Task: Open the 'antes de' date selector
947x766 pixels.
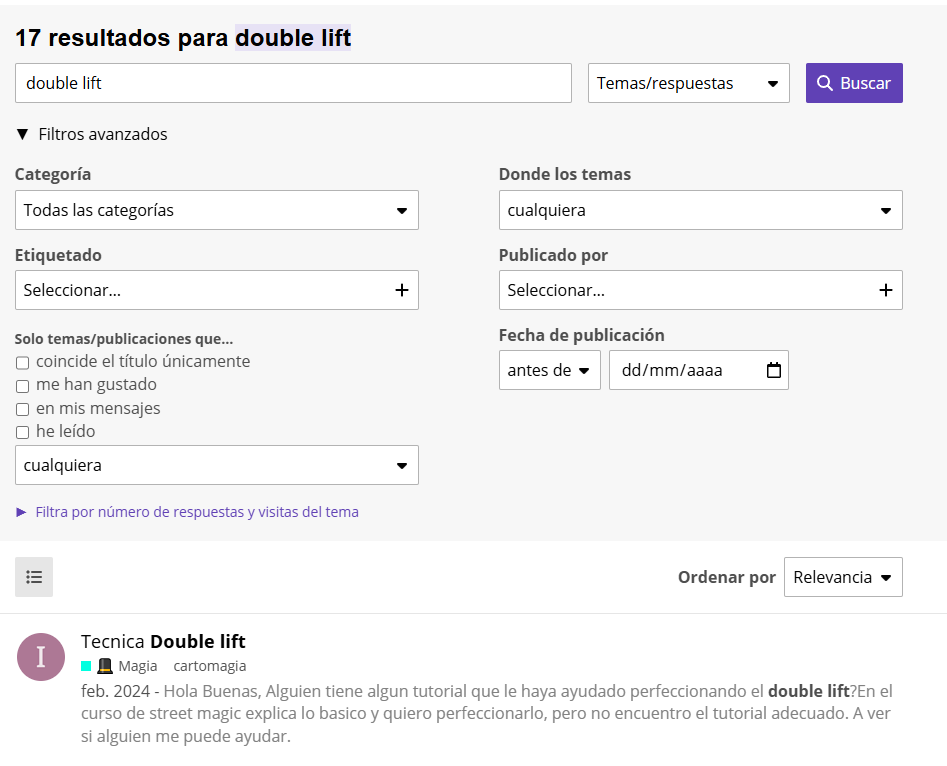Action: [549, 370]
